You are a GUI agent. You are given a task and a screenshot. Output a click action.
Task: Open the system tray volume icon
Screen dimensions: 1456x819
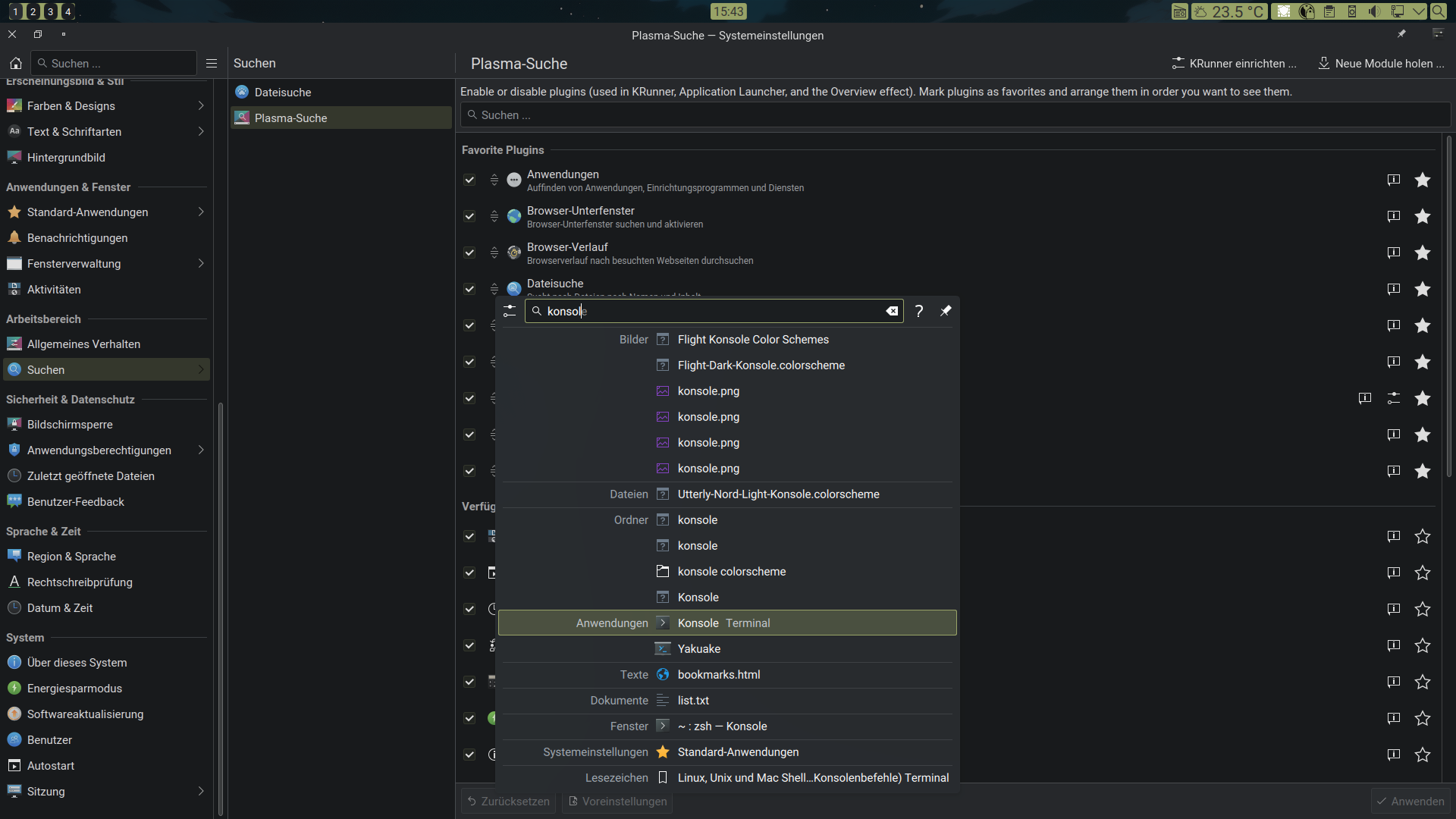[x=1374, y=11]
